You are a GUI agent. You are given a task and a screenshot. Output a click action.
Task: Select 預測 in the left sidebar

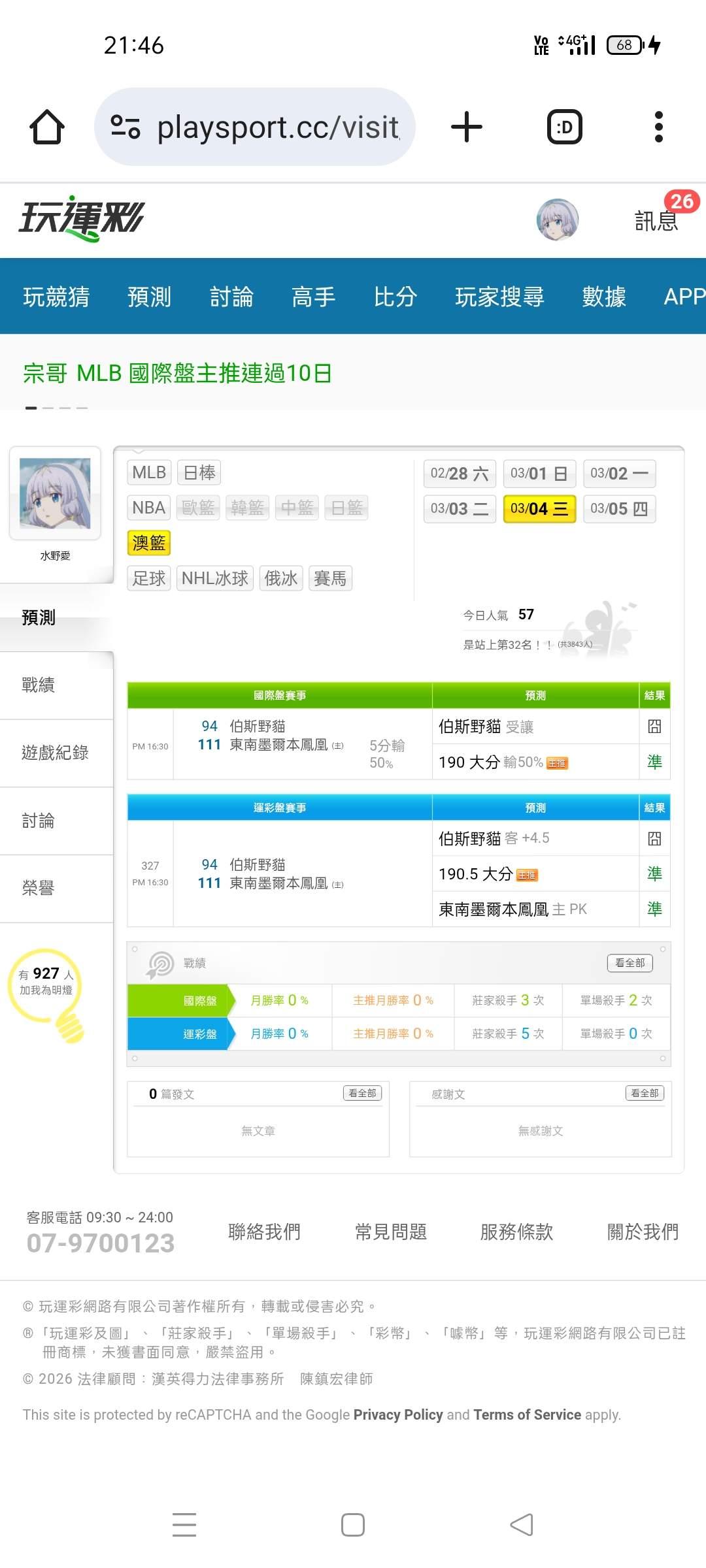[x=56, y=617]
